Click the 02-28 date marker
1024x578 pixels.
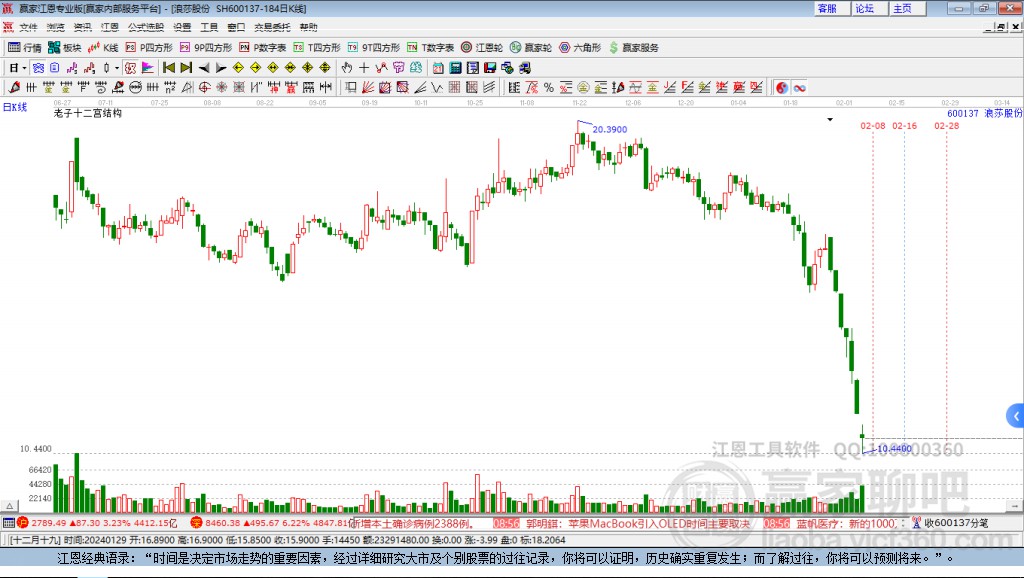tap(946, 126)
